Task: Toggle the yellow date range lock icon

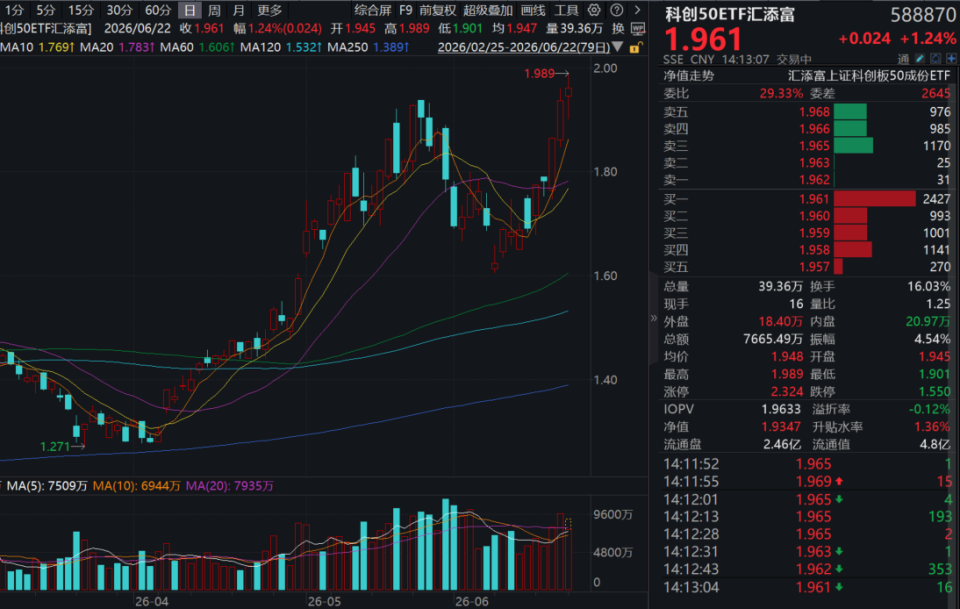Action: 636,47
